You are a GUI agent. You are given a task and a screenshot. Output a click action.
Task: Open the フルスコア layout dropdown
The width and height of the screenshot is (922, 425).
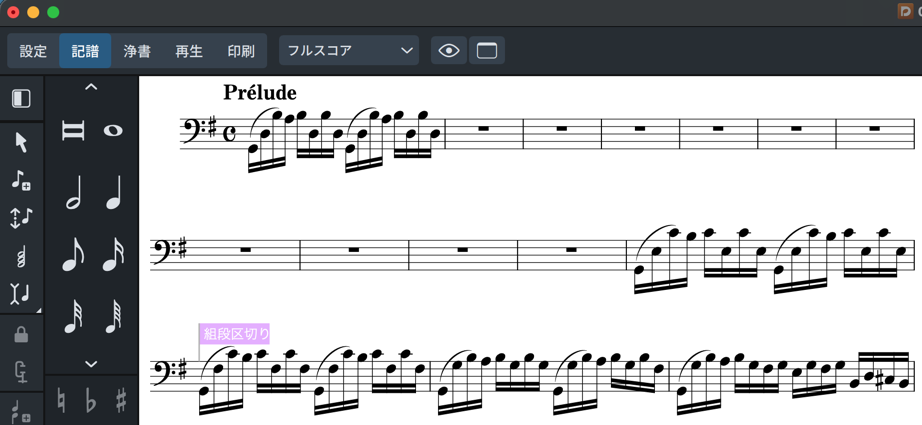[x=348, y=51]
